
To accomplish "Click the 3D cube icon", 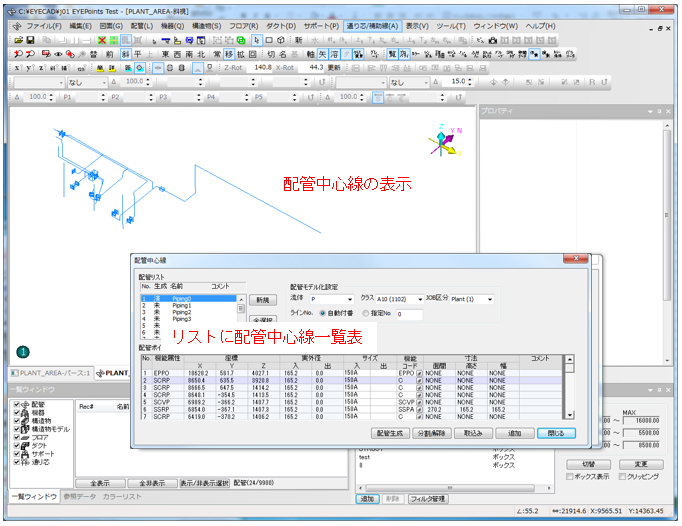I will pyautogui.click(x=281, y=40).
